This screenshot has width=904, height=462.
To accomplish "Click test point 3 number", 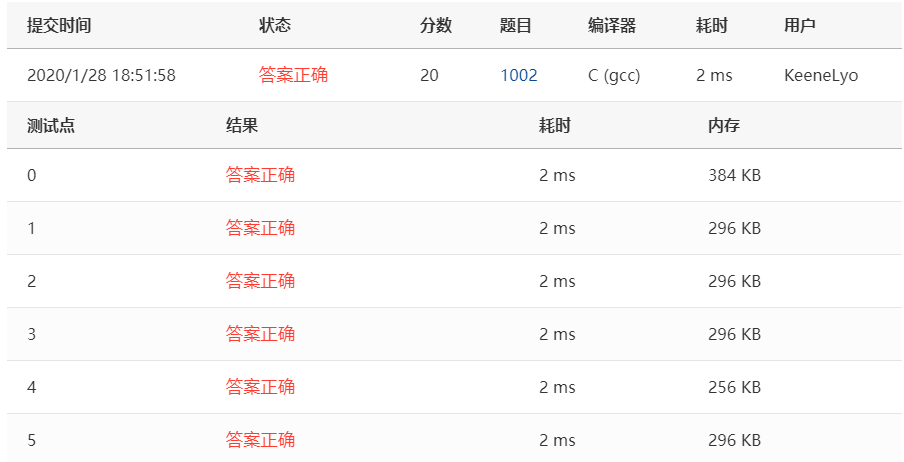I will click(32, 335).
